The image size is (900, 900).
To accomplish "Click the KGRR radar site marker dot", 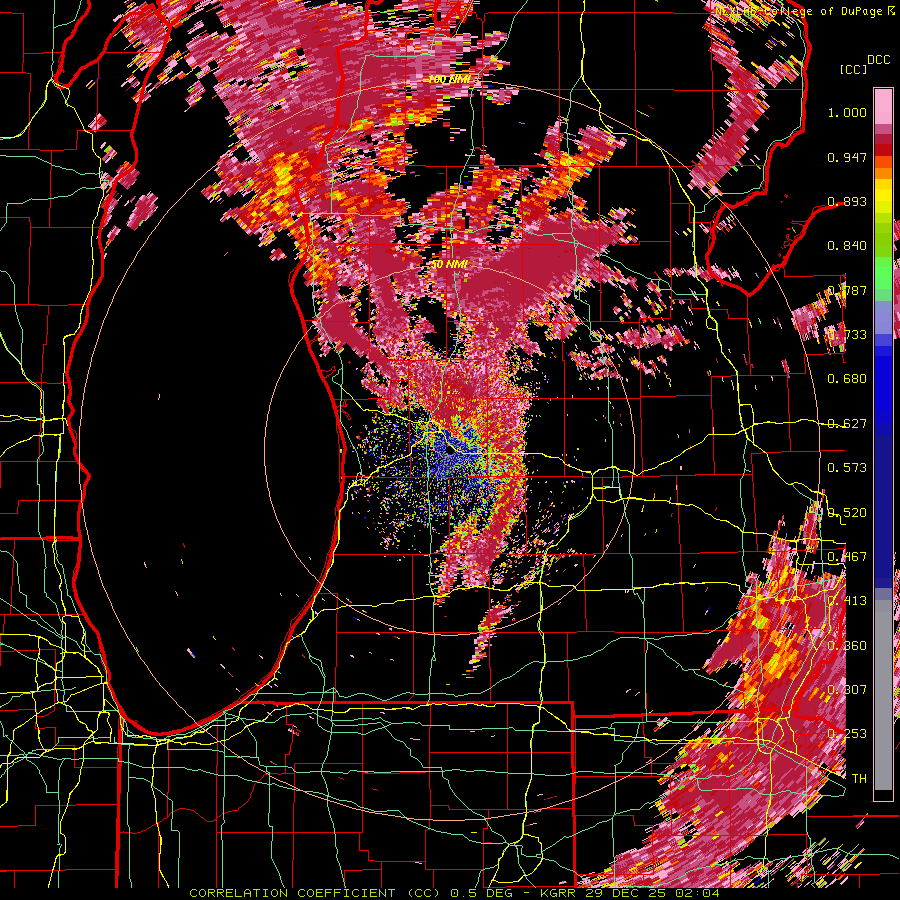I will pyautogui.click(x=450, y=451).
